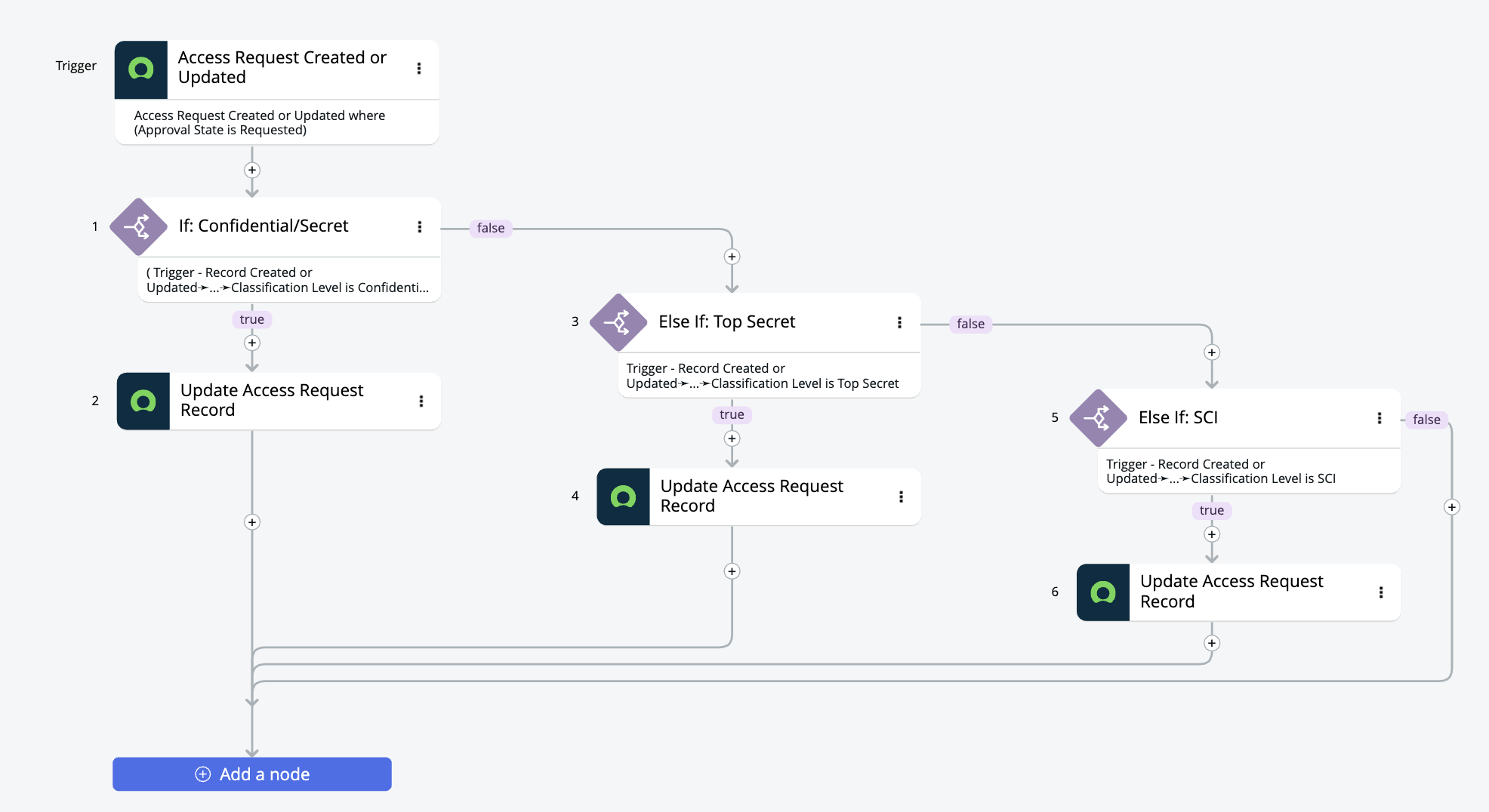Click the plus icon on the true branch of Top Secret

[x=731, y=438]
